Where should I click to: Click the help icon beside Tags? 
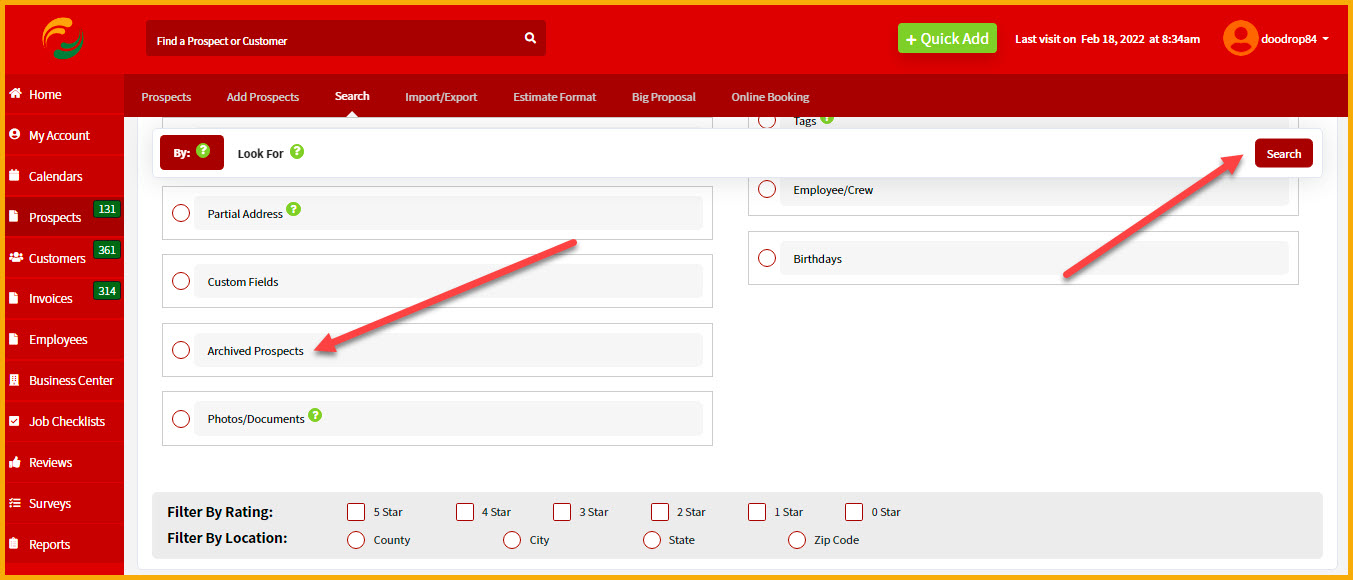pos(827,119)
